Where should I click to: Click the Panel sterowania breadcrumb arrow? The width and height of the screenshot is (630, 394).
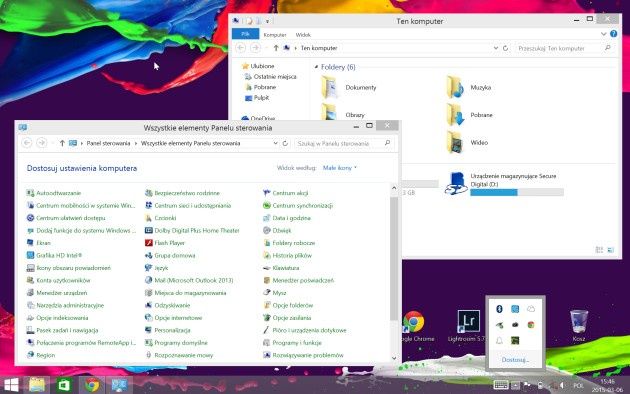click(x=136, y=143)
